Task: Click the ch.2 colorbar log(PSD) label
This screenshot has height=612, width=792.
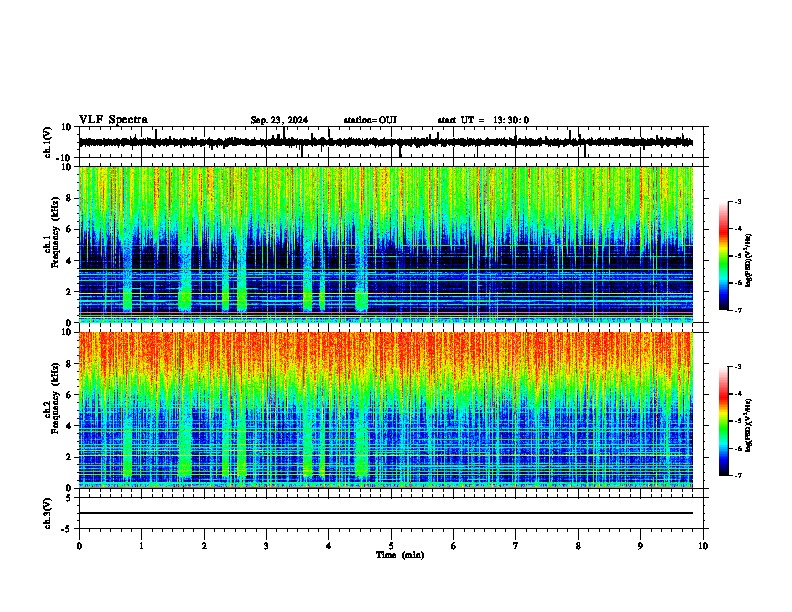Action: click(749, 426)
